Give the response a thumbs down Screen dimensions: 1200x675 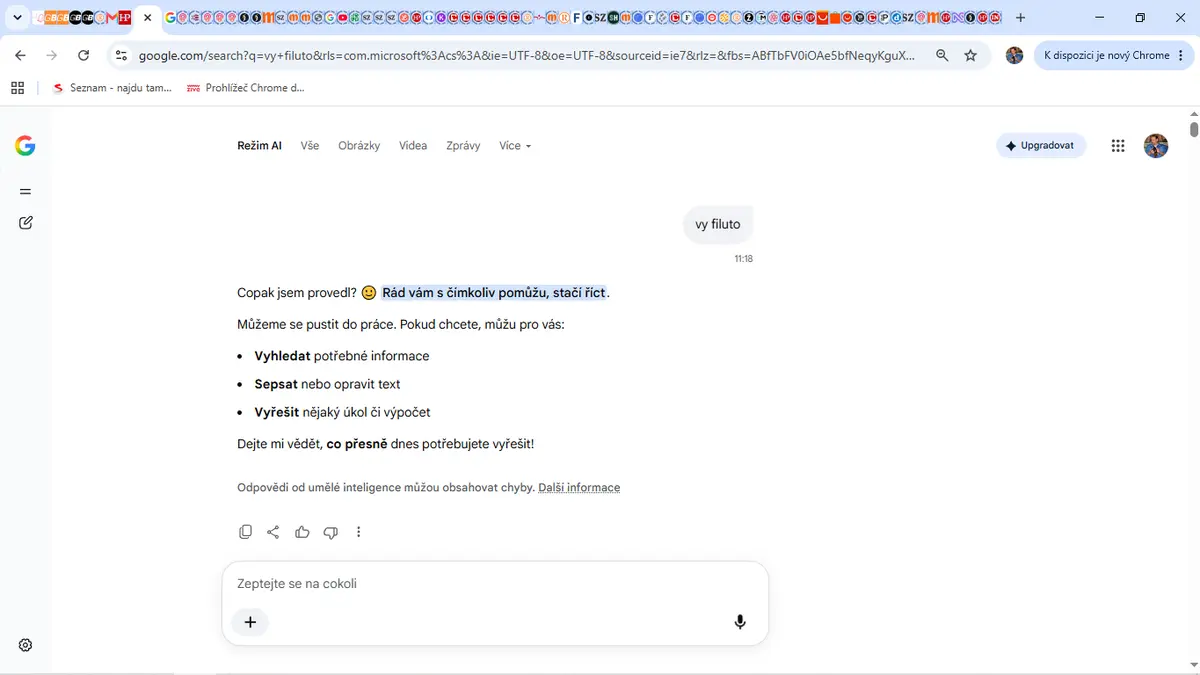pos(331,532)
